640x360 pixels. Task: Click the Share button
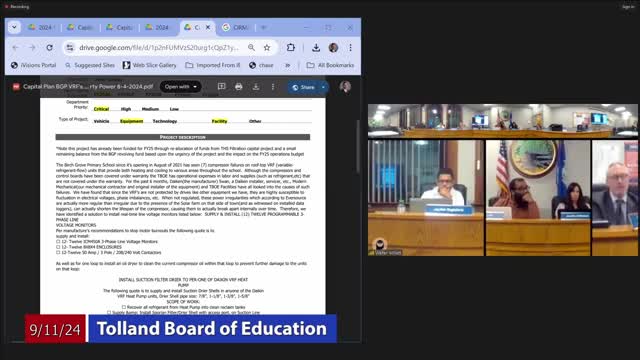[x=304, y=87]
